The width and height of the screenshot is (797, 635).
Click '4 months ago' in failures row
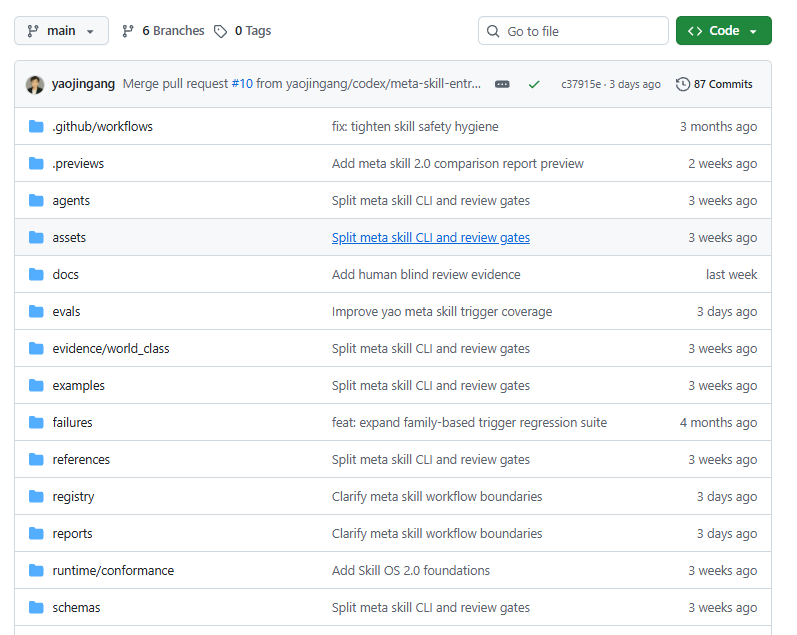click(x=719, y=422)
